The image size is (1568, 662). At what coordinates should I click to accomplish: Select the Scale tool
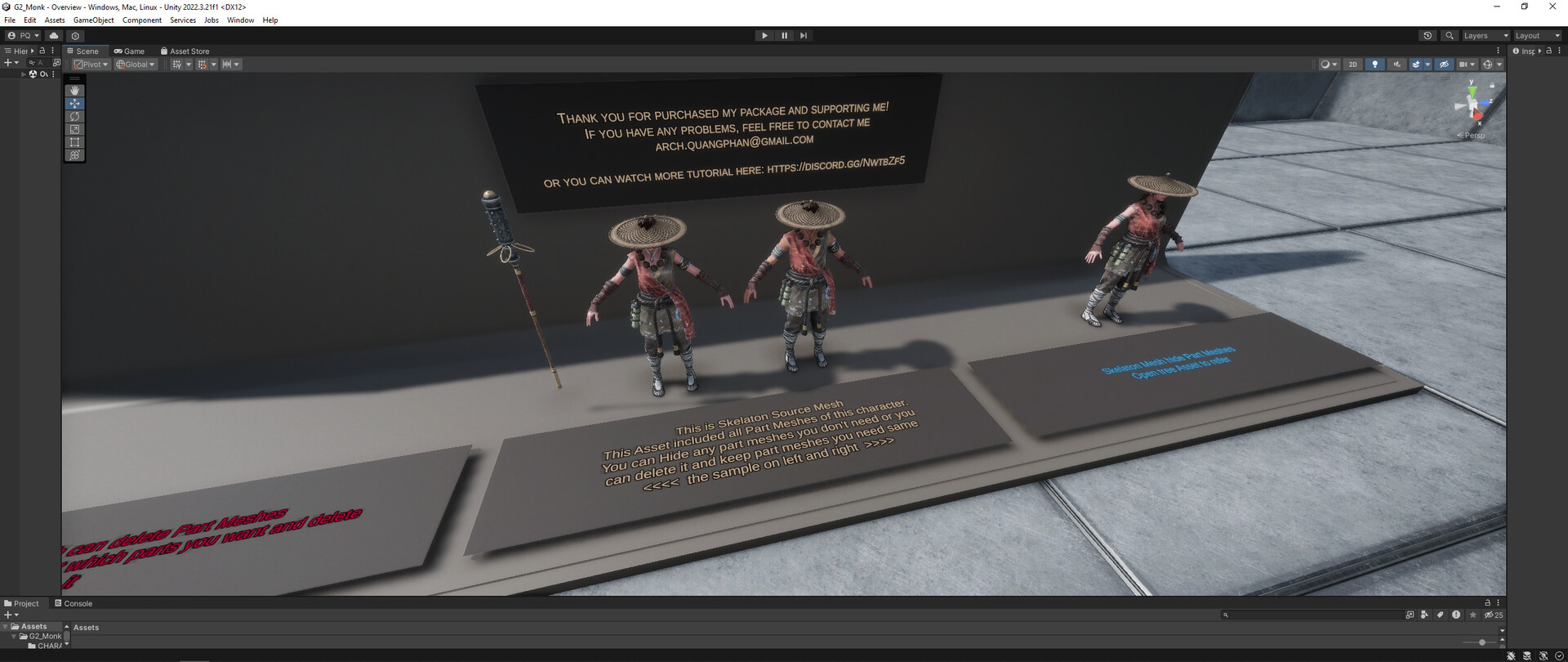click(x=74, y=129)
